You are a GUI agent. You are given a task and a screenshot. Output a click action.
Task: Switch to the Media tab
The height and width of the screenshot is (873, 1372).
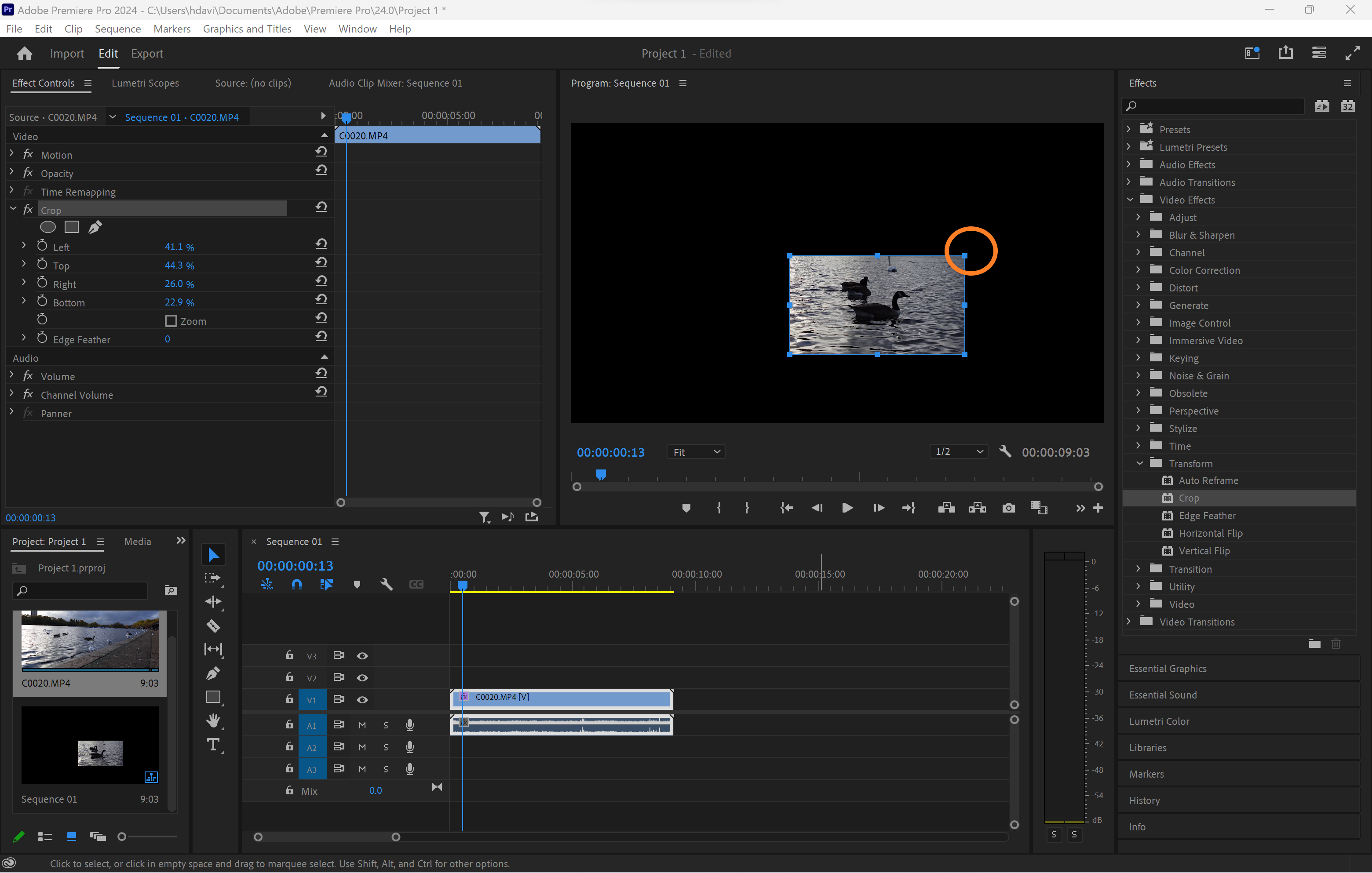pos(137,541)
